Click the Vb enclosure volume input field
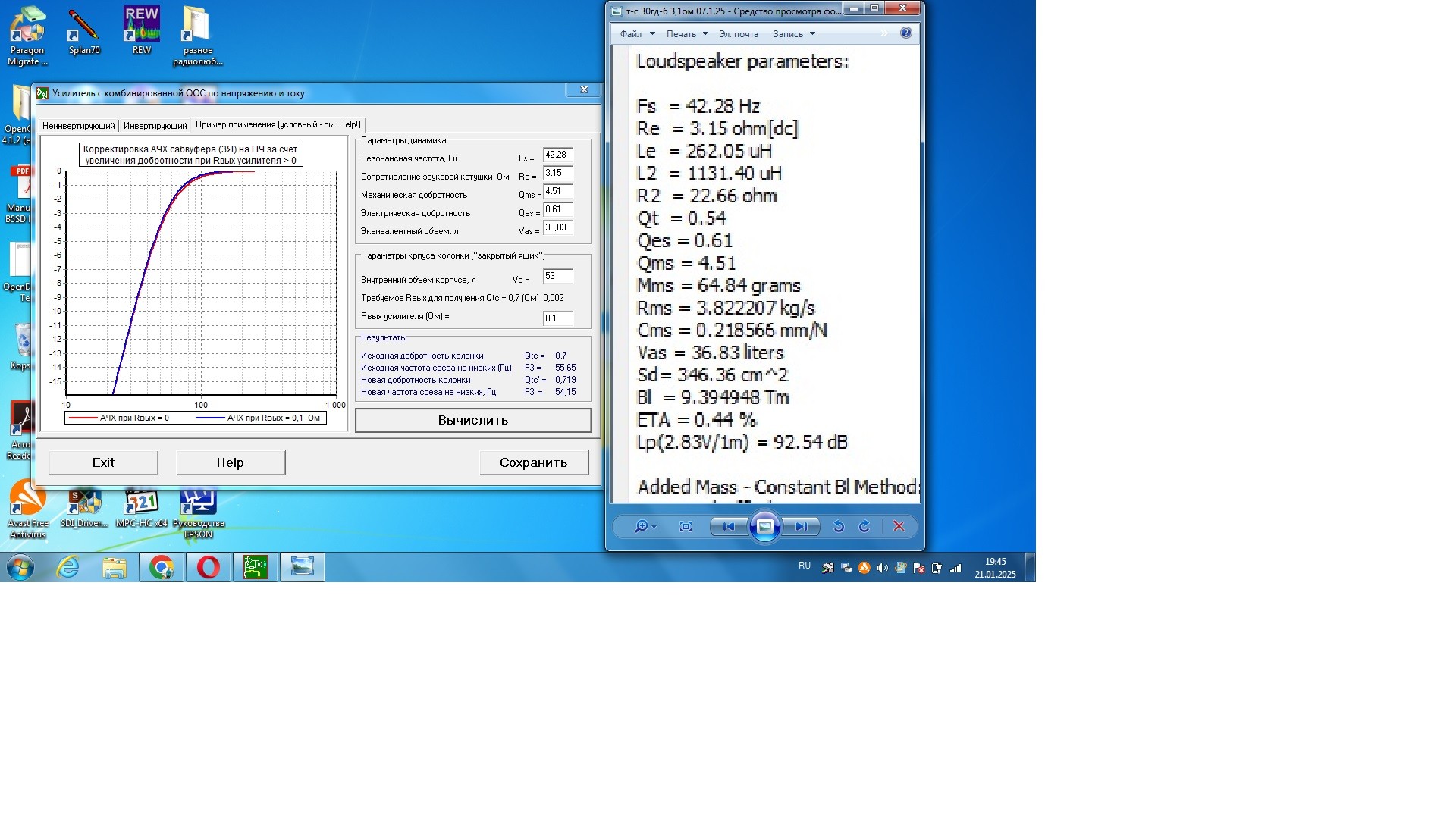 coord(557,277)
